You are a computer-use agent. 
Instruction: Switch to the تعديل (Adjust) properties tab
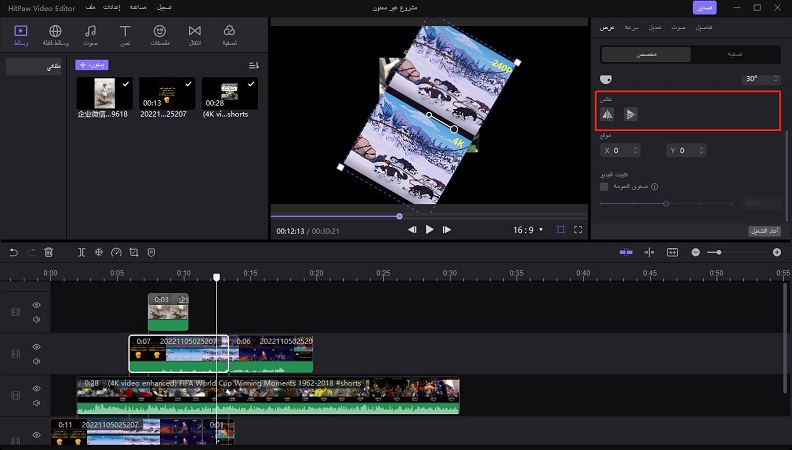tap(655, 27)
